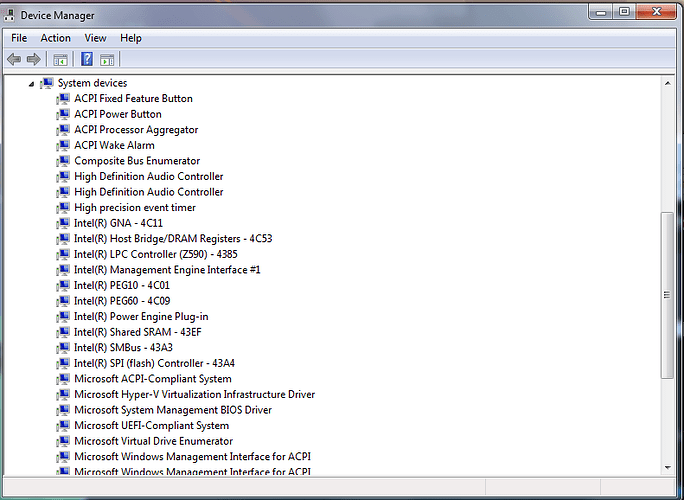
Task: Select Intel(R) LPC Controller (Z590) - 4385
Action: [156, 254]
